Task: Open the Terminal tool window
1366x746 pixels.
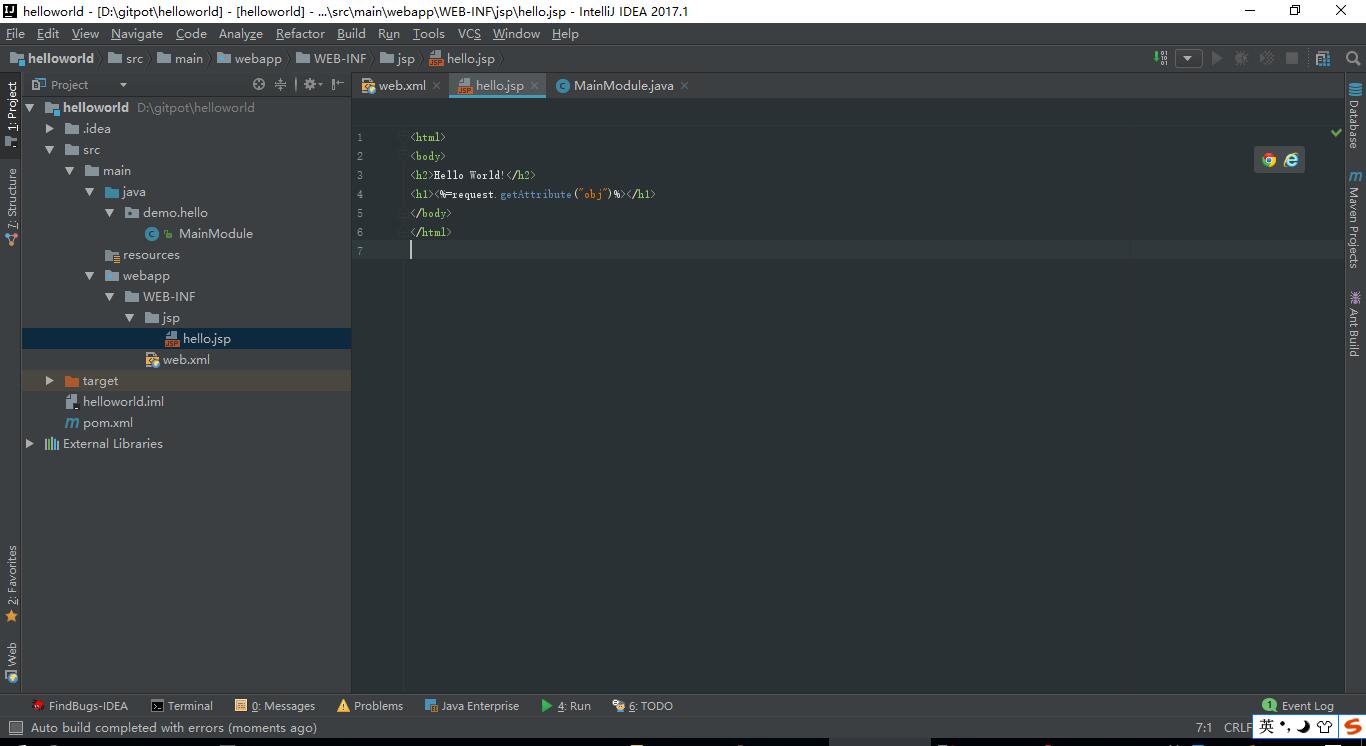Action: pos(181,706)
